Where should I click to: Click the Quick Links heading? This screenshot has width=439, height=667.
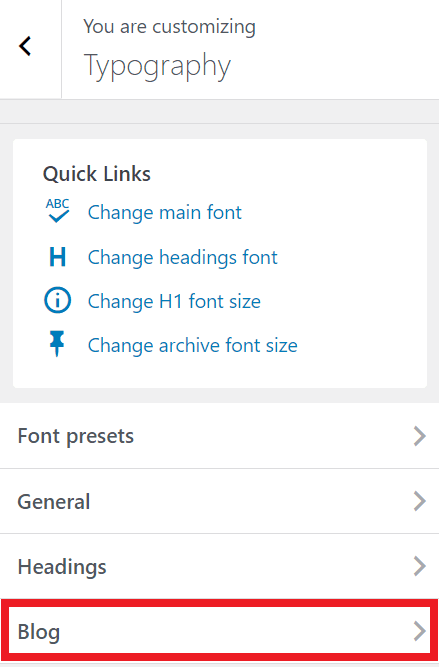tap(97, 174)
